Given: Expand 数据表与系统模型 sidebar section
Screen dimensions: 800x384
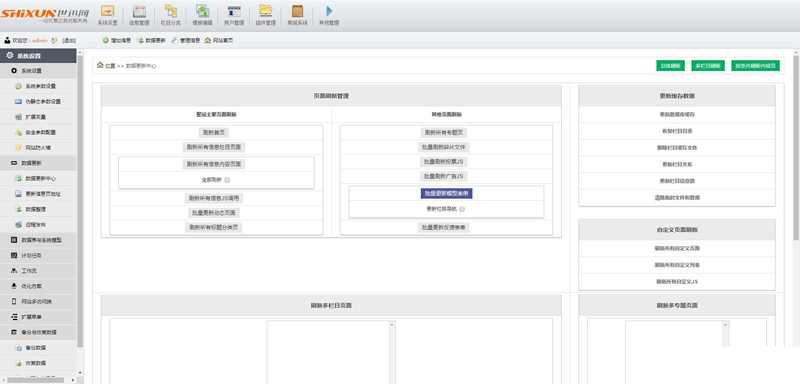Looking at the screenshot, I should click(x=38, y=240).
